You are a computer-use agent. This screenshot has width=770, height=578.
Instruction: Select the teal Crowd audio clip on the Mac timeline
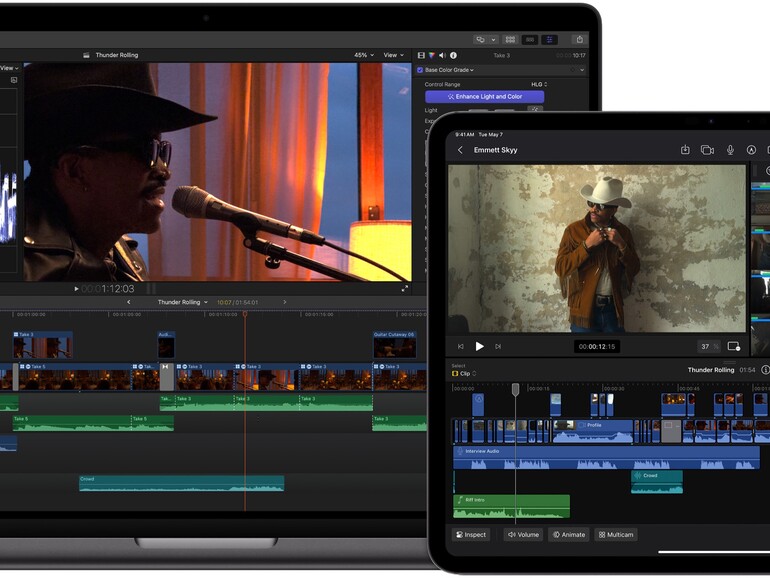(x=182, y=483)
